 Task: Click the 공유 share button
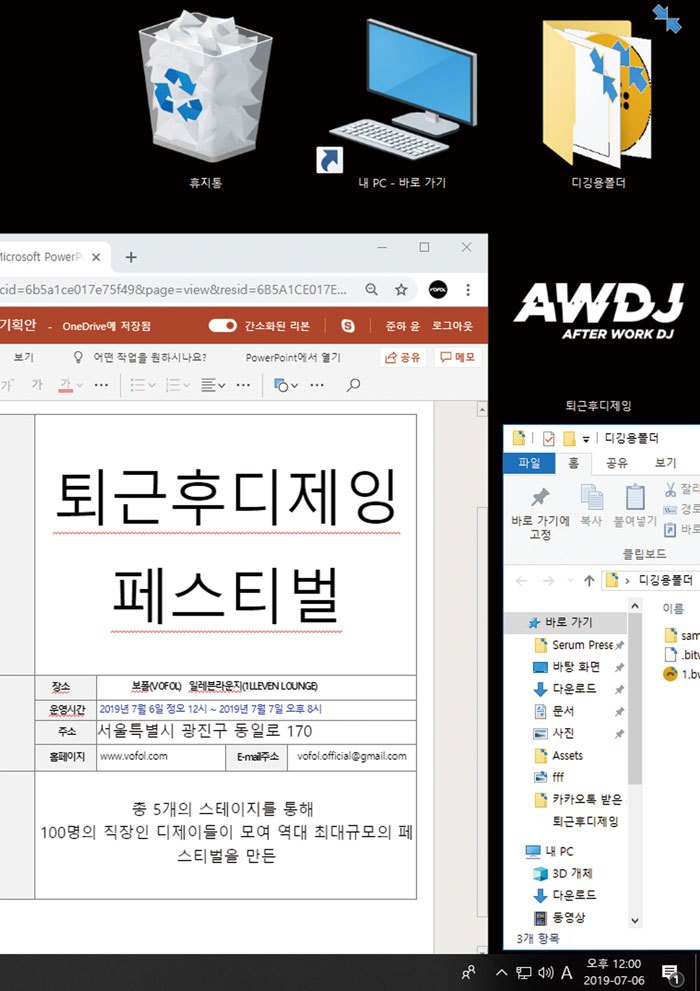click(x=402, y=357)
